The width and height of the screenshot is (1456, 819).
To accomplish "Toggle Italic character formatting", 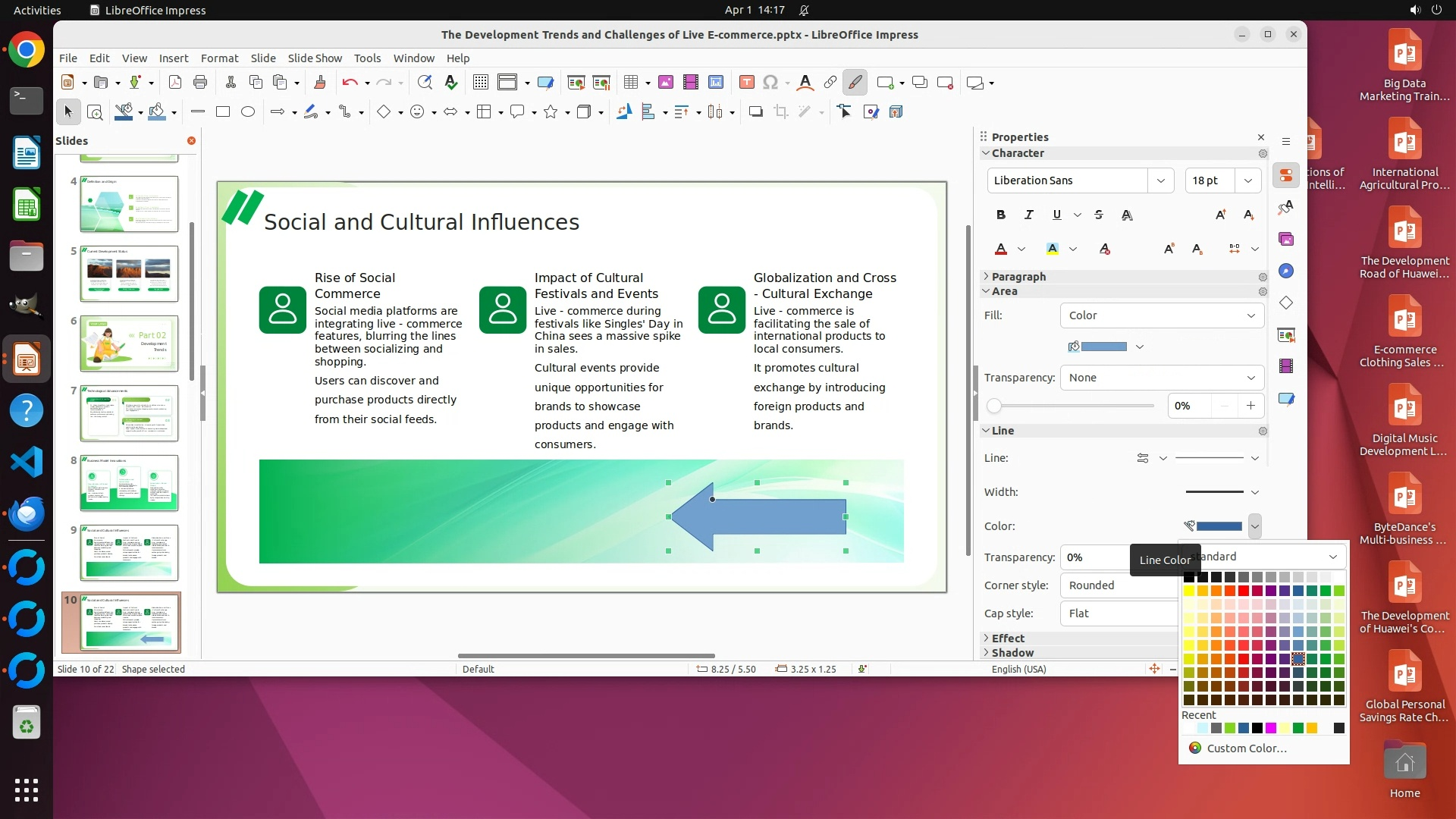I will pos(1028,215).
